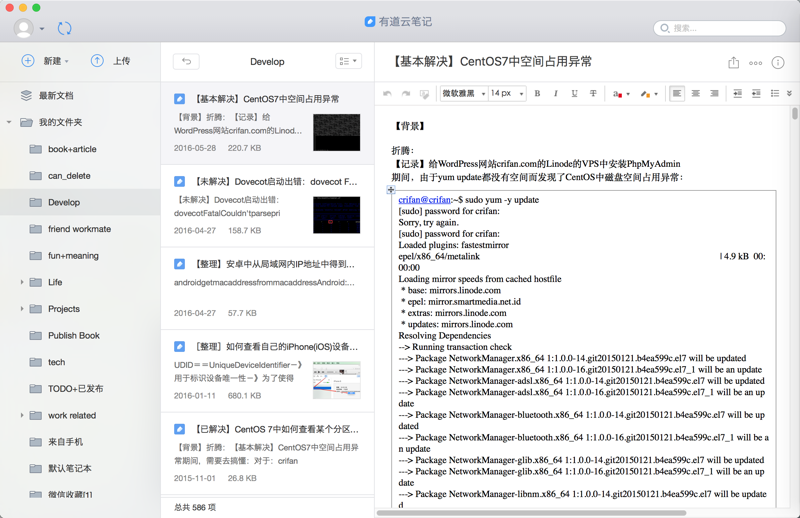Viewport: 800px width, 518px height.
Task: Open the tech folder
Action: (x=80, y=362)
